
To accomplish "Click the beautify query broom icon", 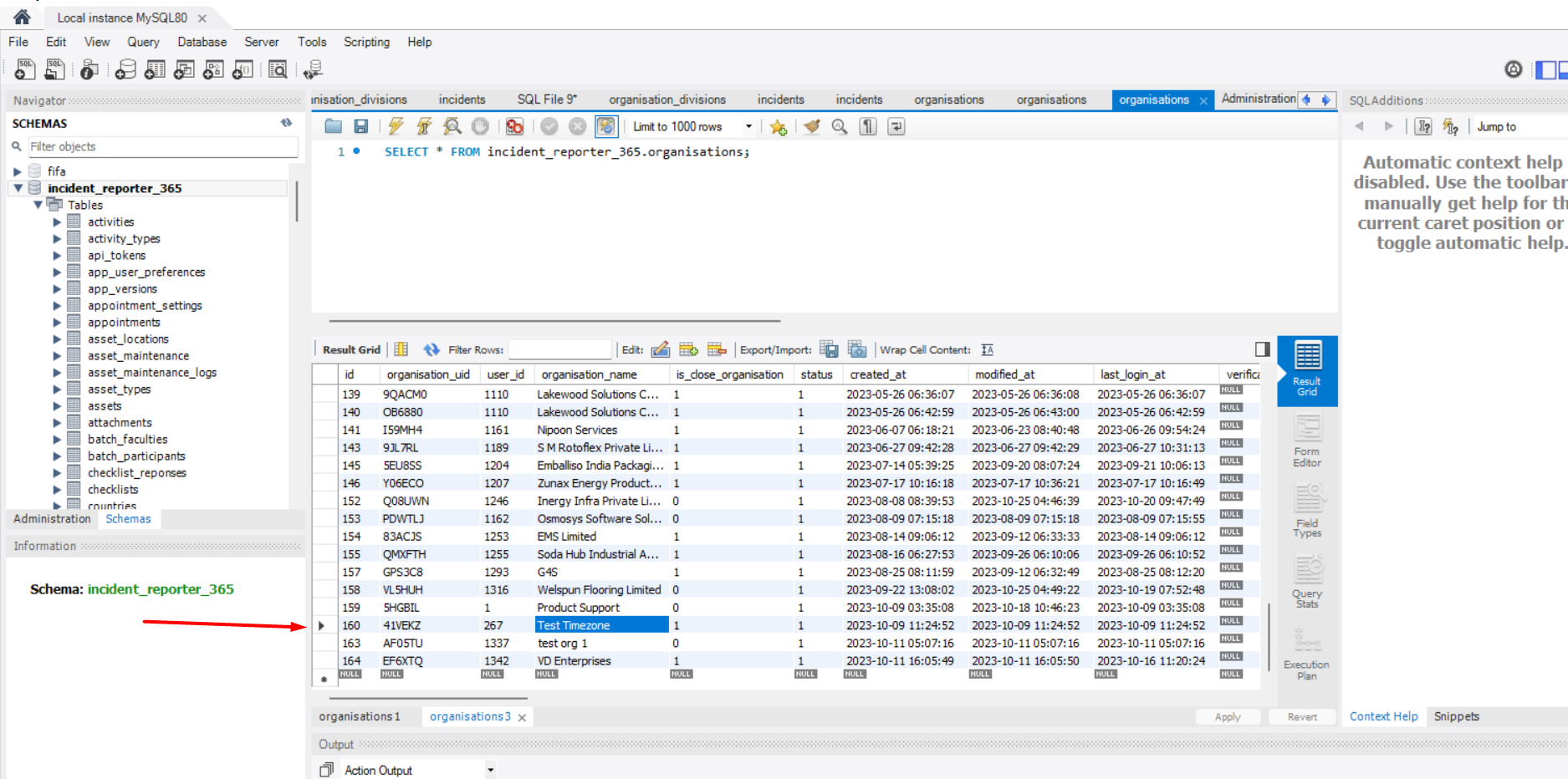I will click(811, 126).
